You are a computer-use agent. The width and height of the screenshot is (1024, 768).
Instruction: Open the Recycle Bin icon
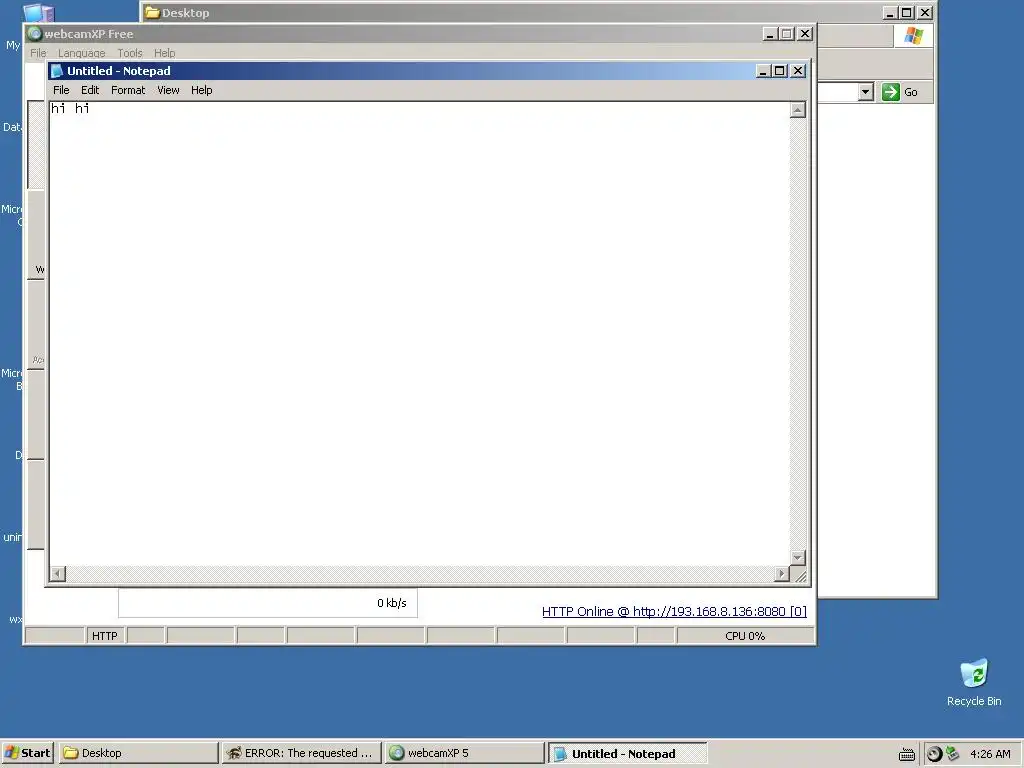974,682
